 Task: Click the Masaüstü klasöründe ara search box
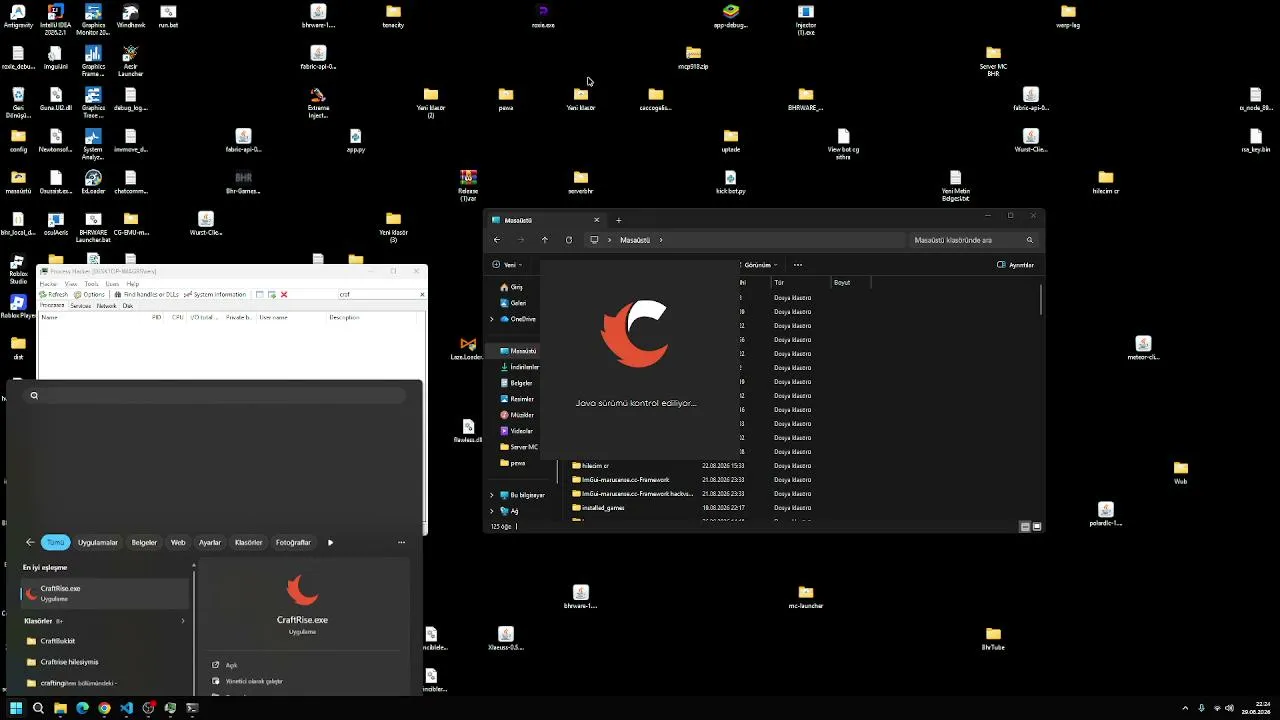point(973,240)
